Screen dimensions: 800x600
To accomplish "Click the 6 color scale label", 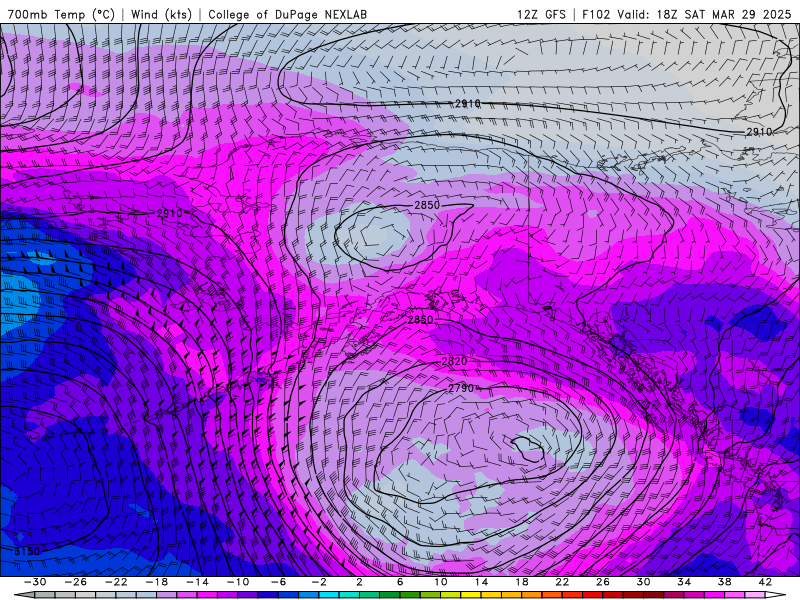I will [399, 582].
